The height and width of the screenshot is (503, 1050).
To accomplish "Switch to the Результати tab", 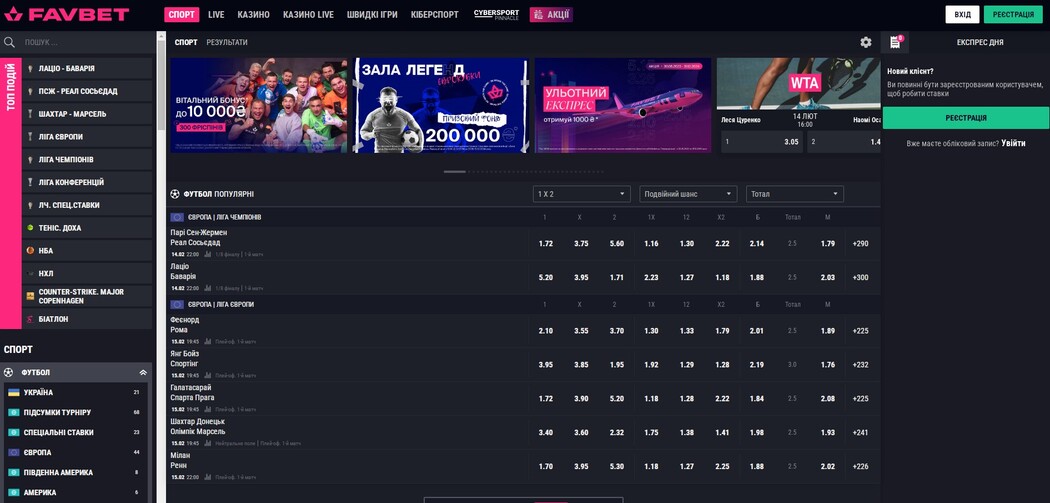I will point(227,42).
